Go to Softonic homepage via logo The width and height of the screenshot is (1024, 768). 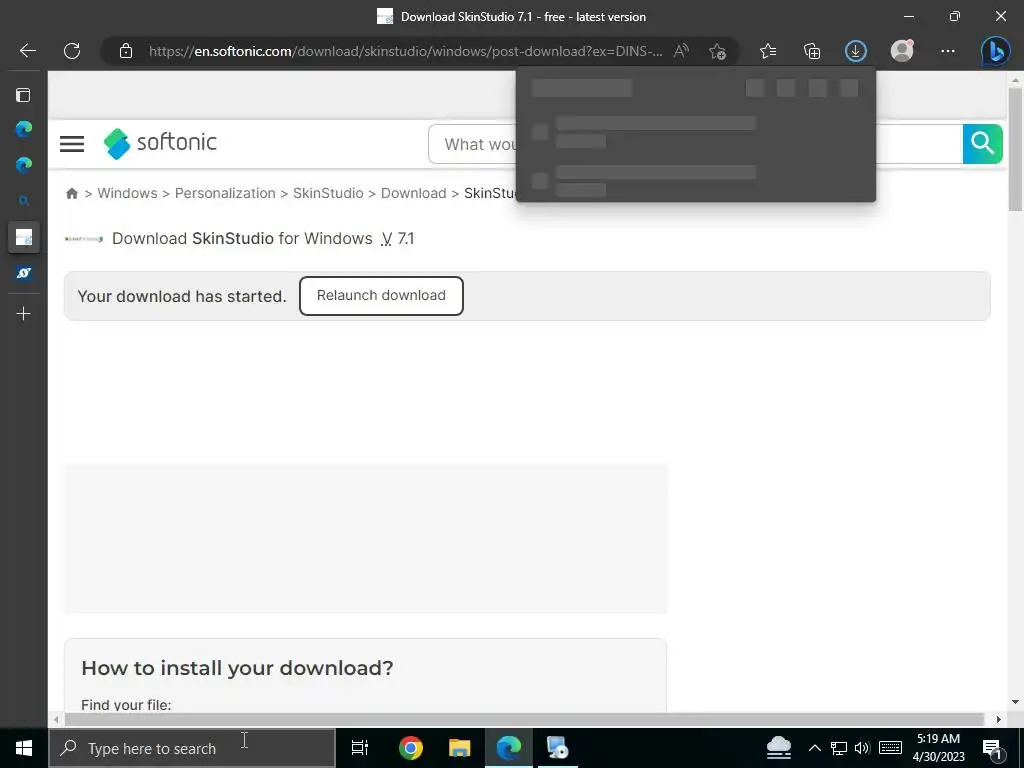coord(160,143)
